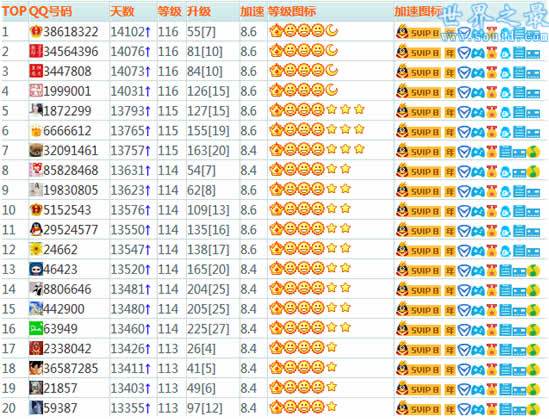549x419 pixels.
Task: Click the blue shield icon in row 5
Action: 464,112
